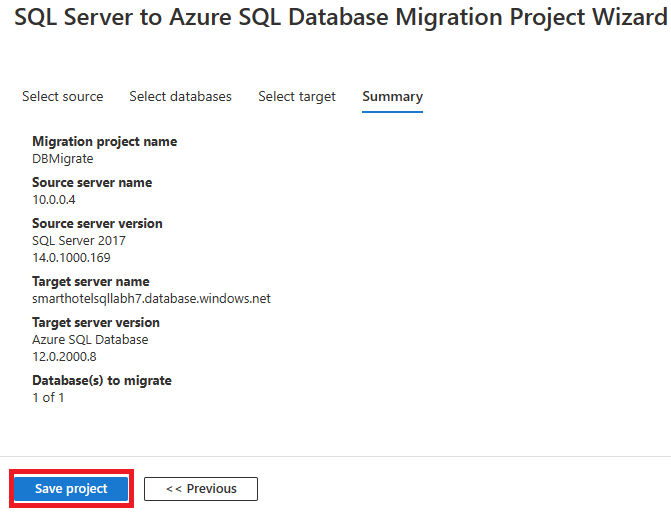Click the Save project button
This screenshot has height=517, width=671.
pyautogui.click(x=71, y=488)
